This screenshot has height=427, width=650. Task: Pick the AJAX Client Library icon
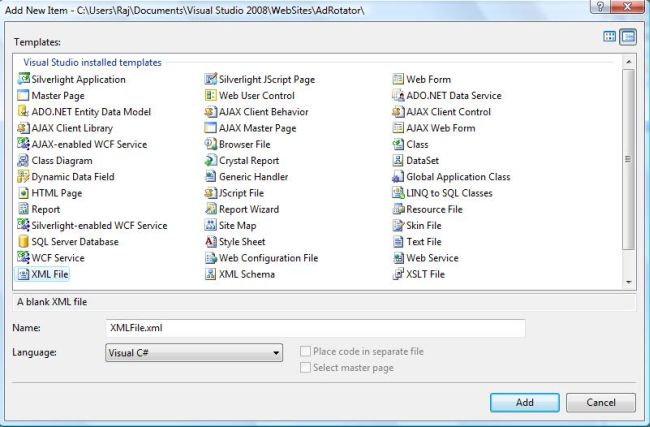point(23,128)
